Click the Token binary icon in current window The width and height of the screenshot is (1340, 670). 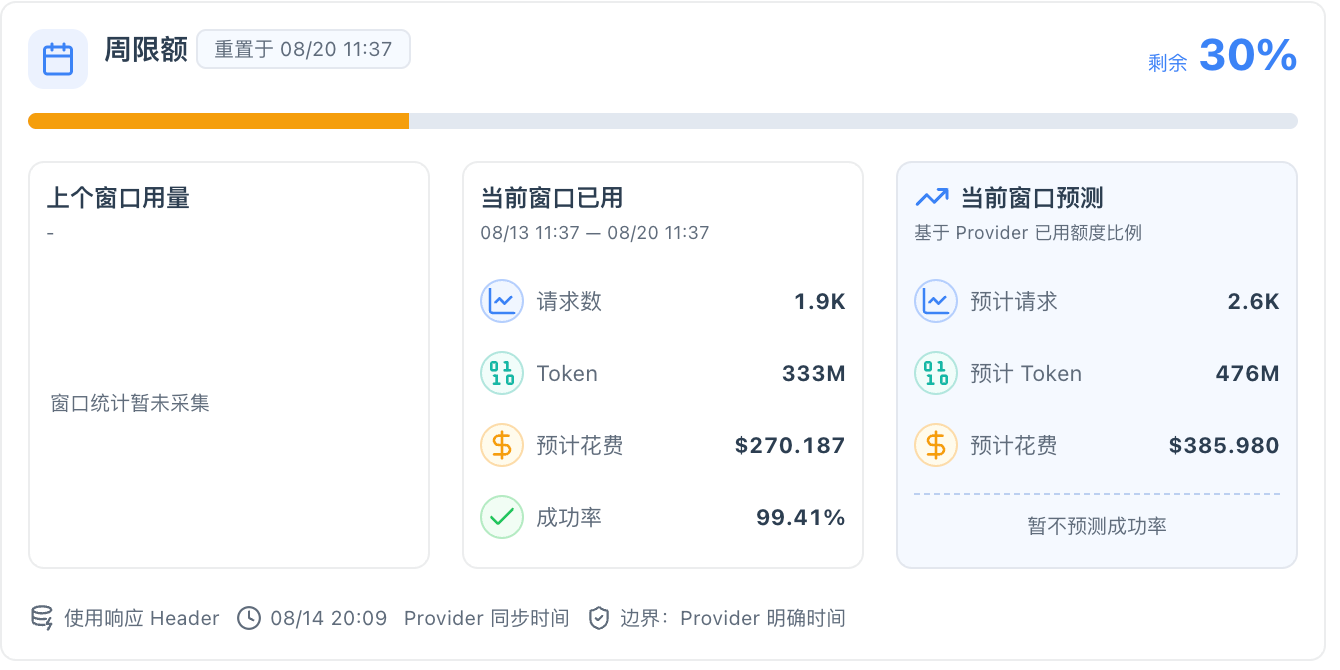click(502, 373)
